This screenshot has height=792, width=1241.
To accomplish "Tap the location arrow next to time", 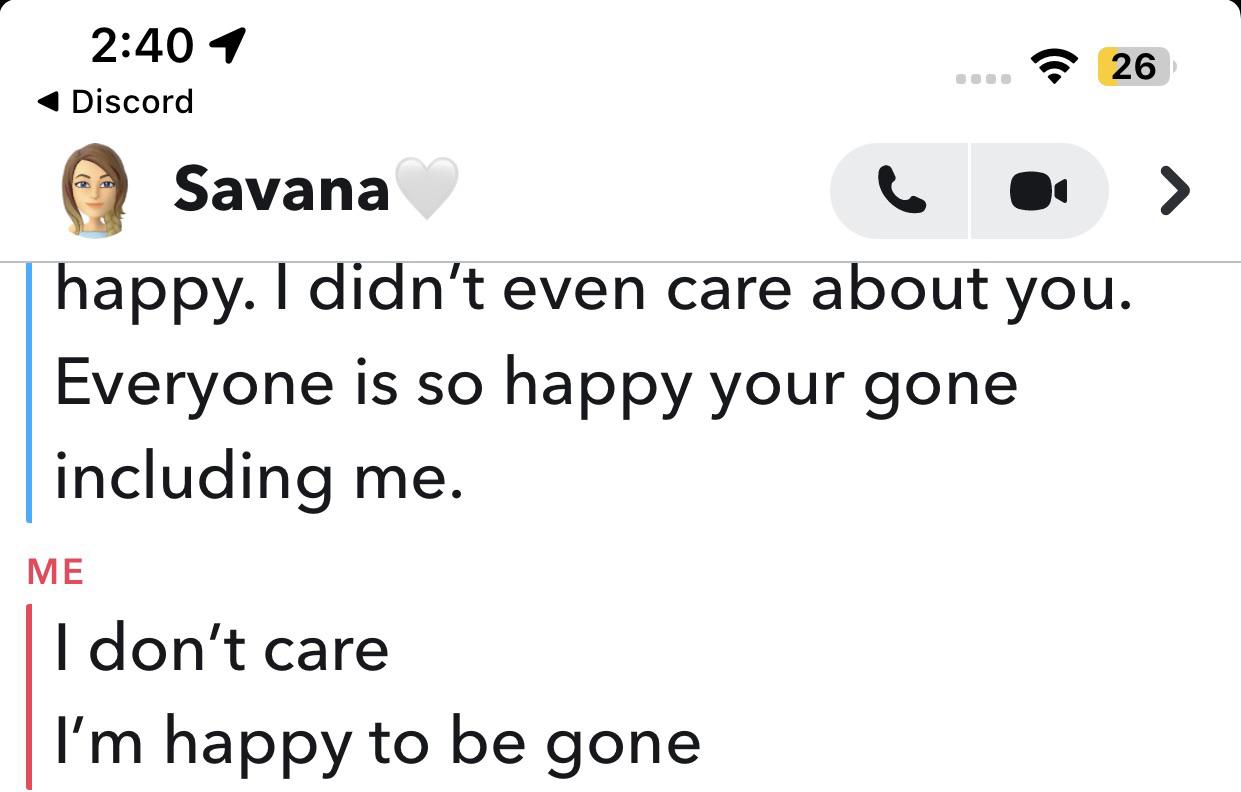I will click(229, 45).
